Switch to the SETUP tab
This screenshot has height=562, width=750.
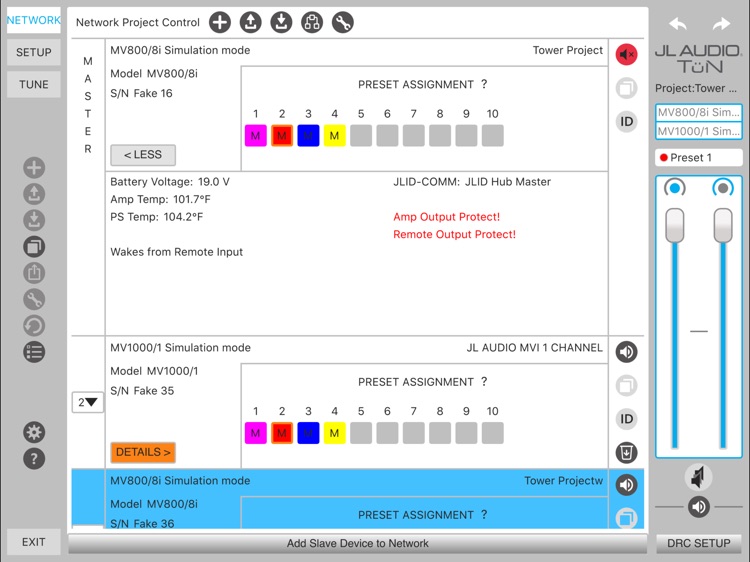tap(33, 52)
